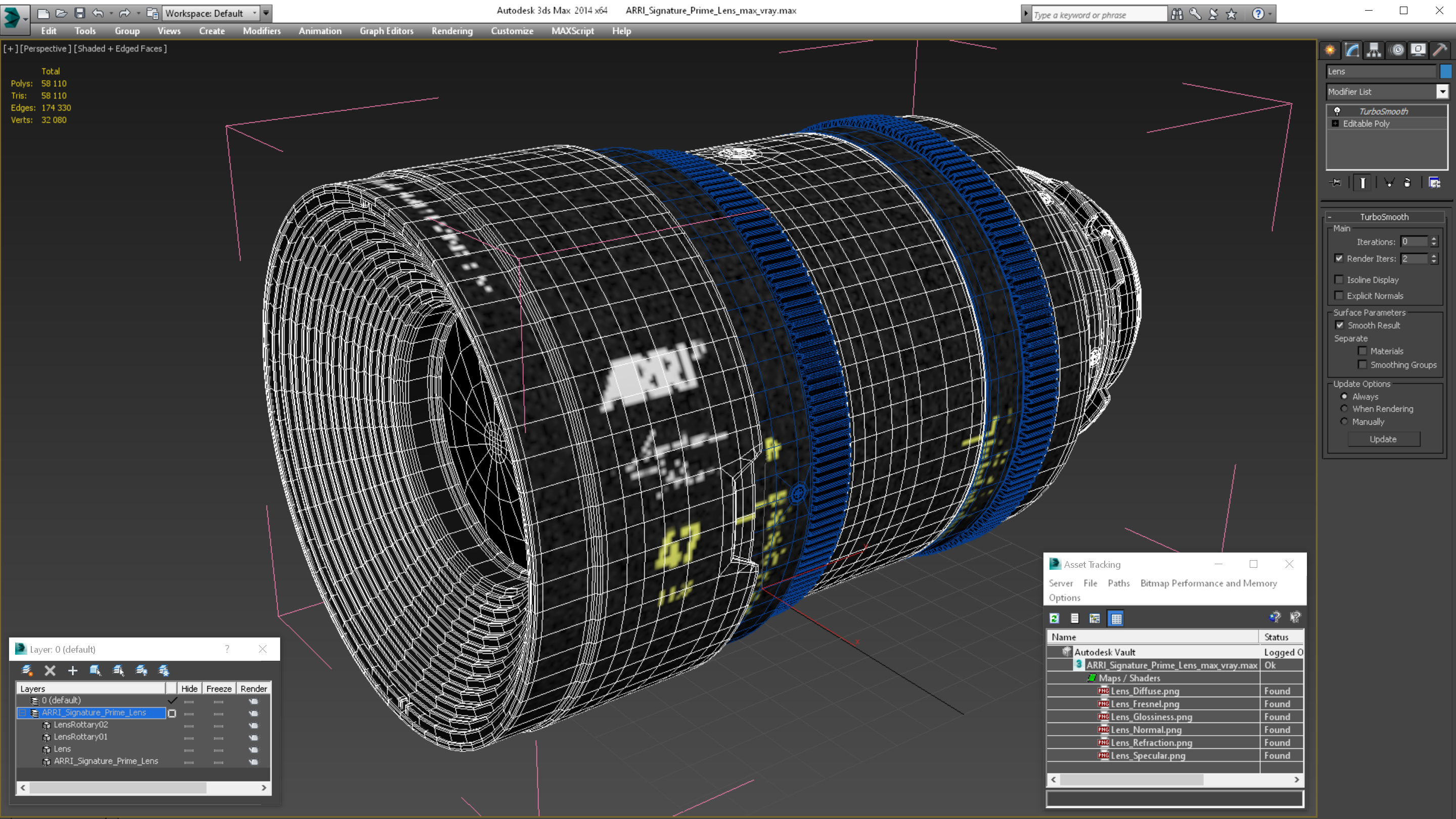Collapse the TurboSmooth rollout minus sign
This screenshot has width=1456, height=819.
[x=1330, y=217]
